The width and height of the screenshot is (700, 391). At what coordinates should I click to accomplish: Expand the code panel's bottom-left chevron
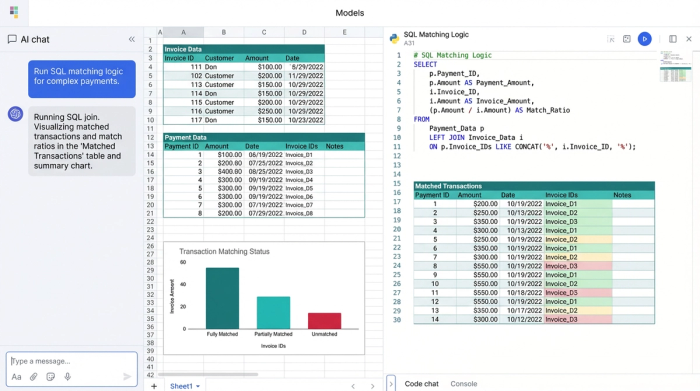391,383
